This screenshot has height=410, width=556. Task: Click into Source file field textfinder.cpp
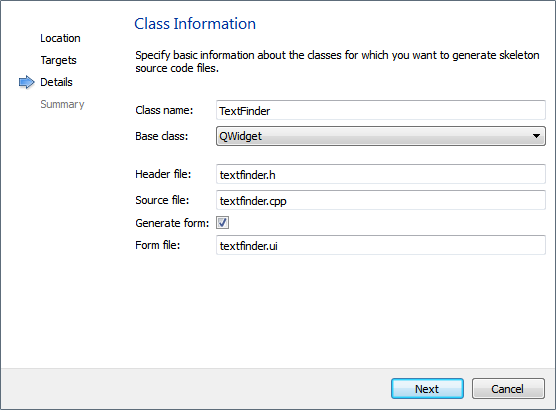point(381,200)
